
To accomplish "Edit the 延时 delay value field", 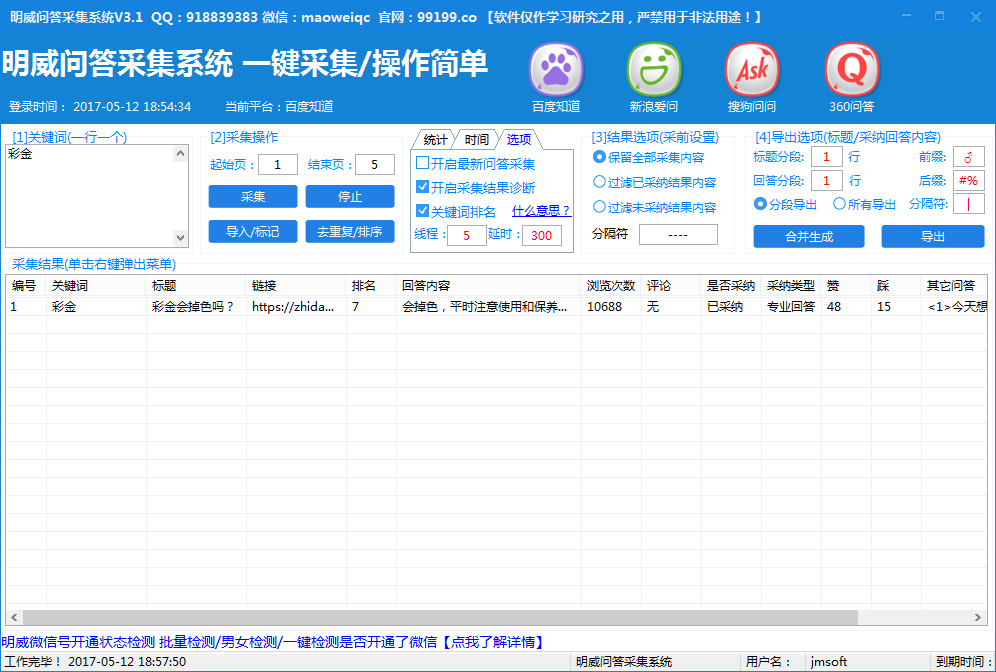I will [542, 235].
